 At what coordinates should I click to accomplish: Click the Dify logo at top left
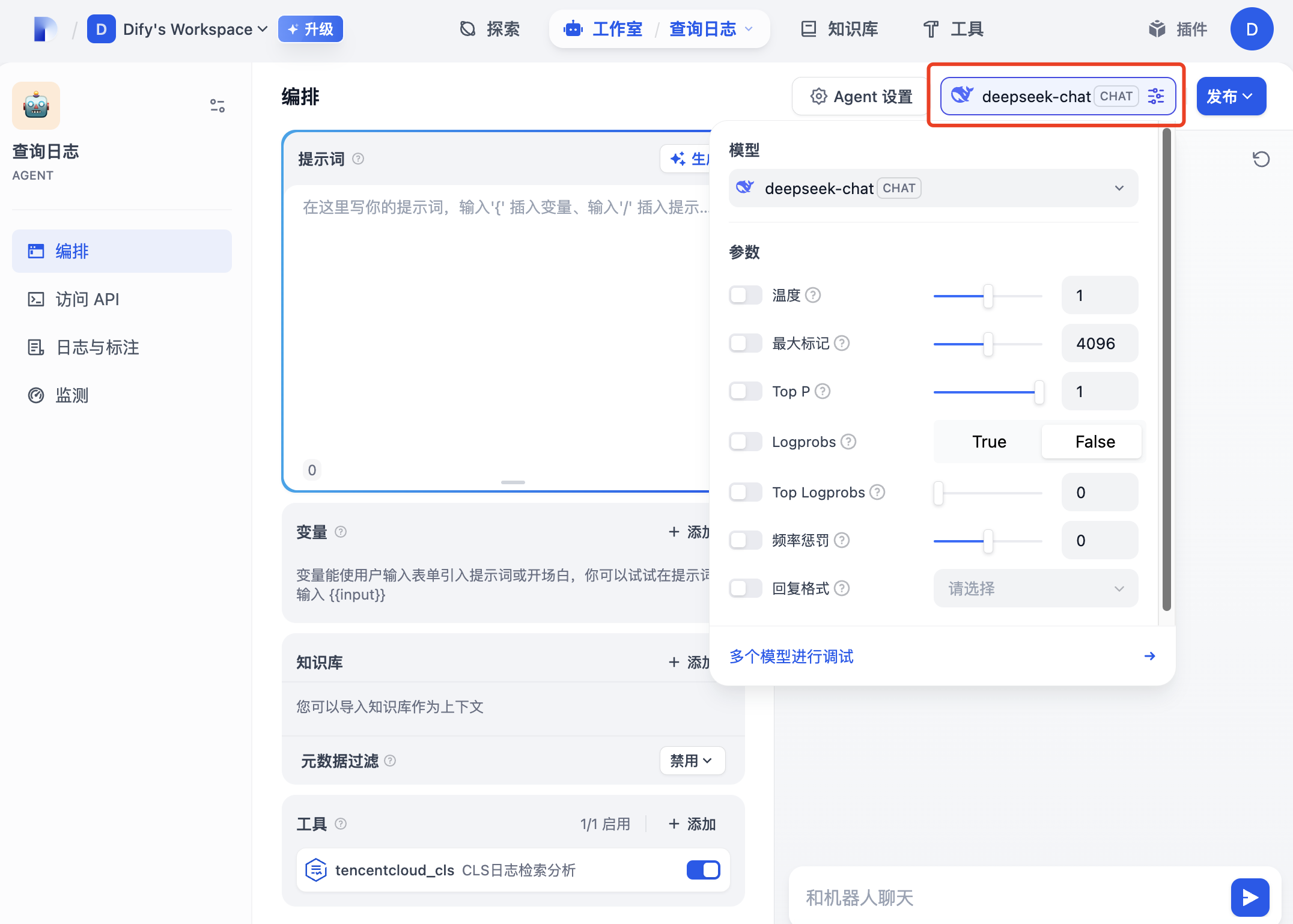[x=46, y=29]
